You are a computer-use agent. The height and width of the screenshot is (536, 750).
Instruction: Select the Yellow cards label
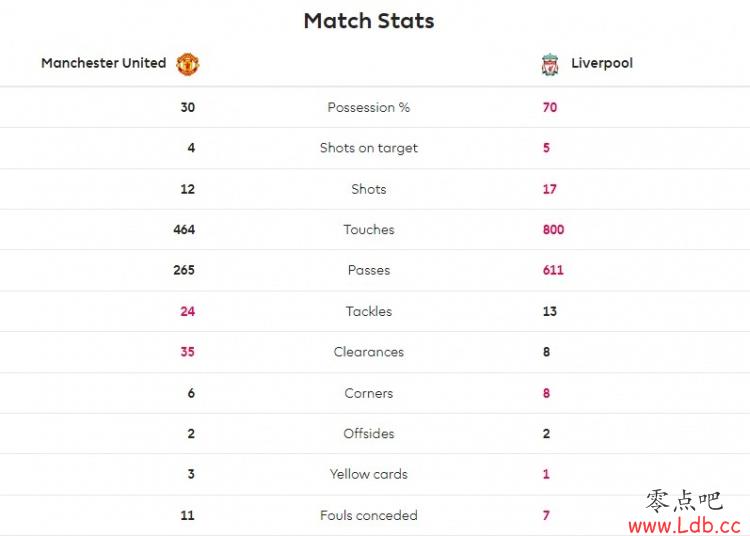pos(369,474)
